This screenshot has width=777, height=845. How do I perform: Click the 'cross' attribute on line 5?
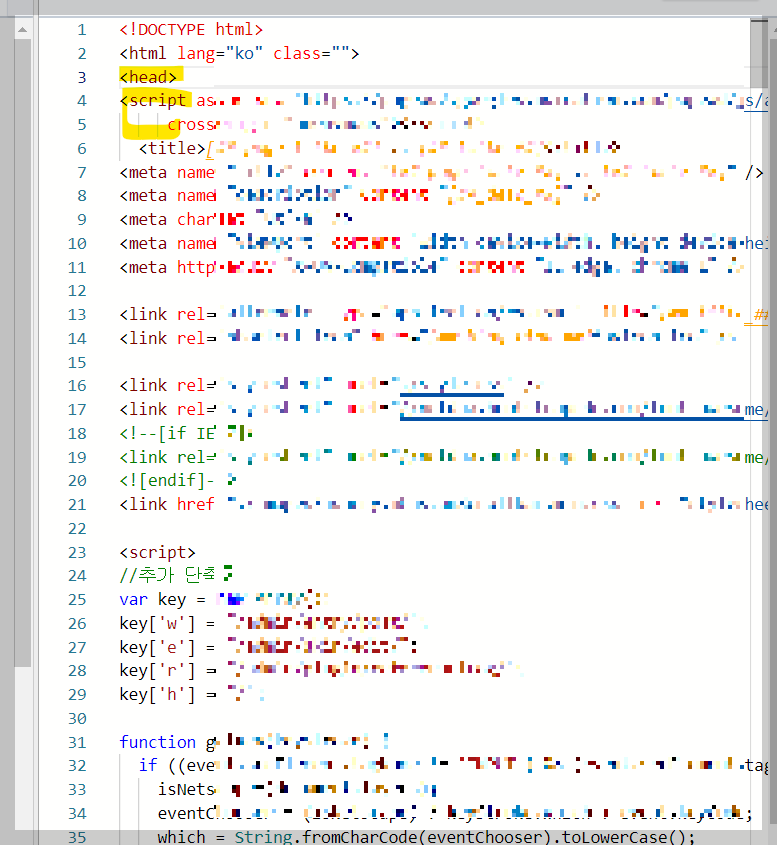click(191, 124)
